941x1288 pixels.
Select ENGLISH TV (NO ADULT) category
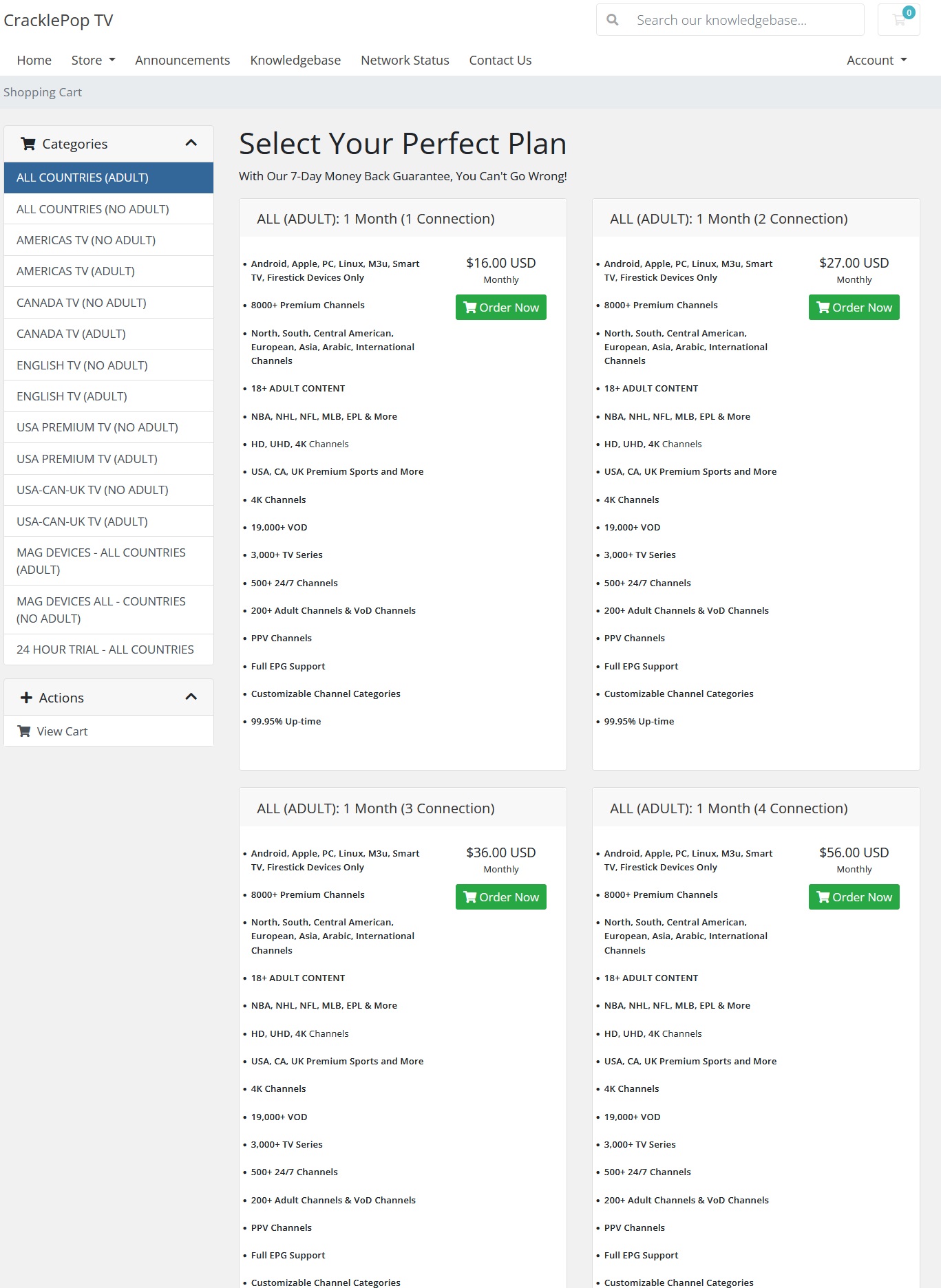point(109,365)
